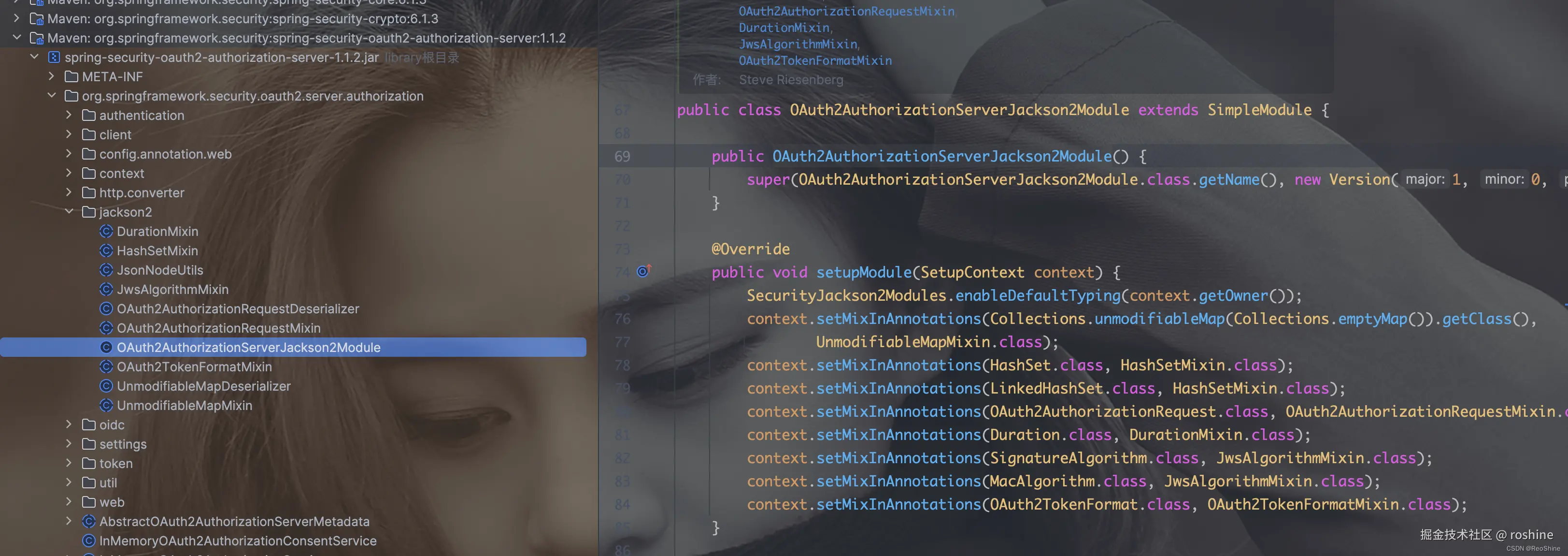Collapse the jackson2 package folder
This screenshot has height=556, width=1568.
coord(69,211)
